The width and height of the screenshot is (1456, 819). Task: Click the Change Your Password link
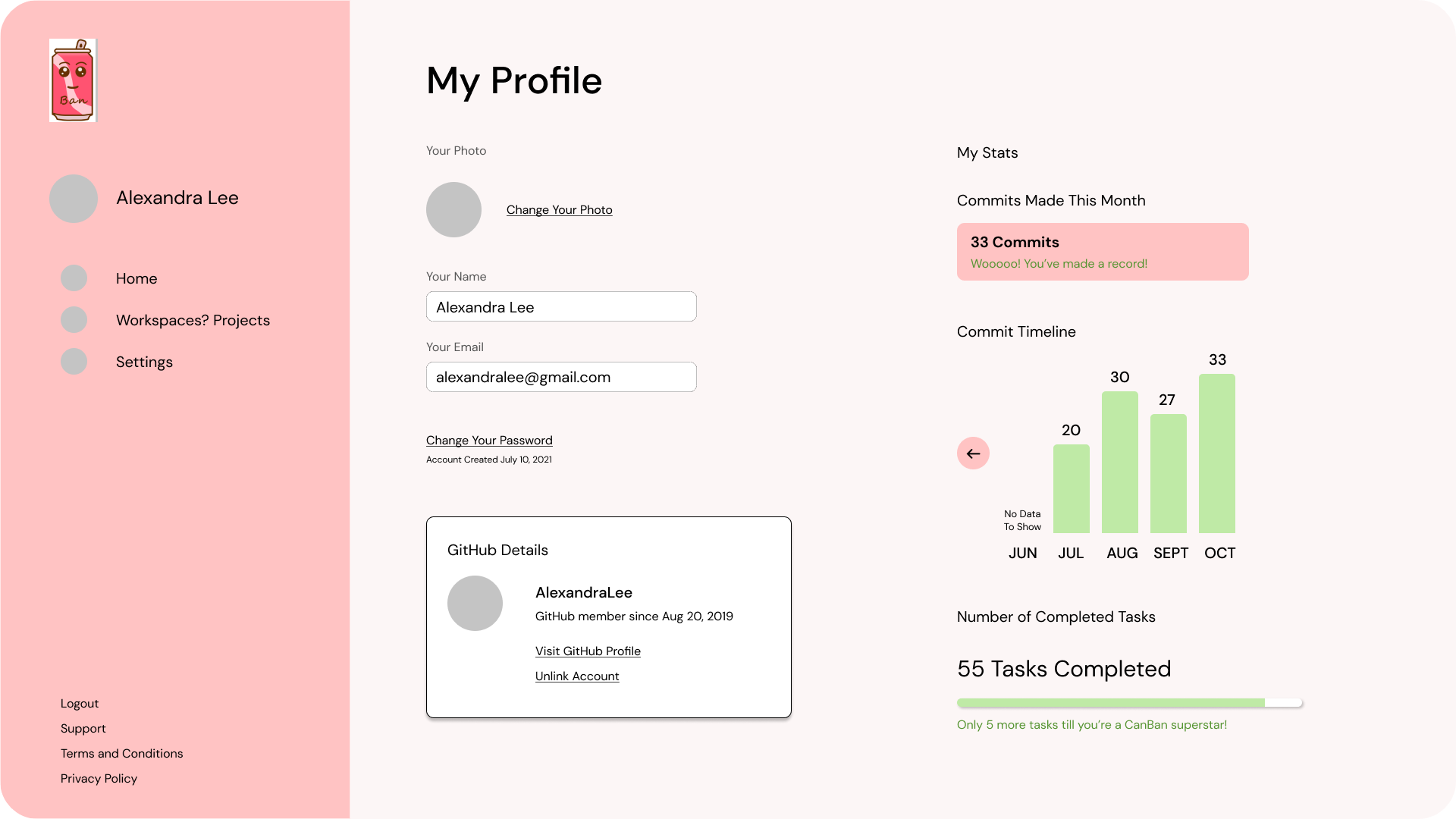(489, 441)
